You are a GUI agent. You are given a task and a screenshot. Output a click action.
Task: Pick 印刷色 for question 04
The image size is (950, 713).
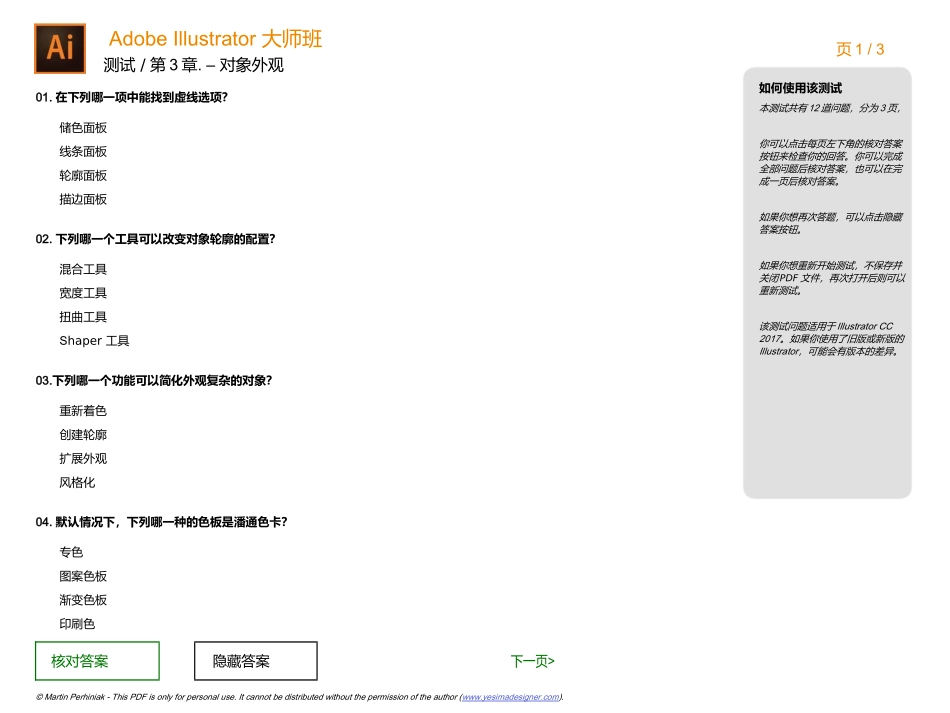pos(75,623)
